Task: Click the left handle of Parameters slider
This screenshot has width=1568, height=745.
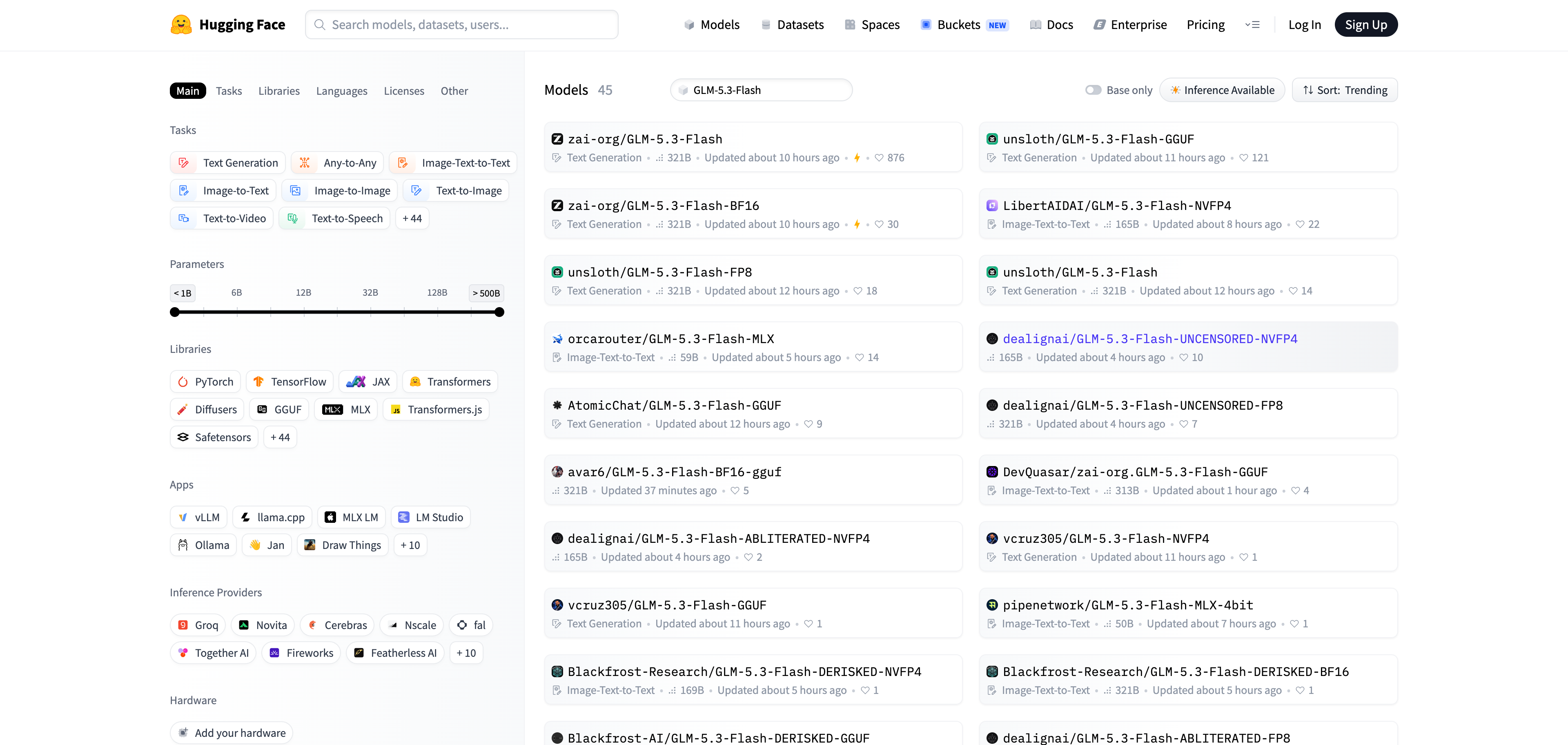Action: coord(175,312)
